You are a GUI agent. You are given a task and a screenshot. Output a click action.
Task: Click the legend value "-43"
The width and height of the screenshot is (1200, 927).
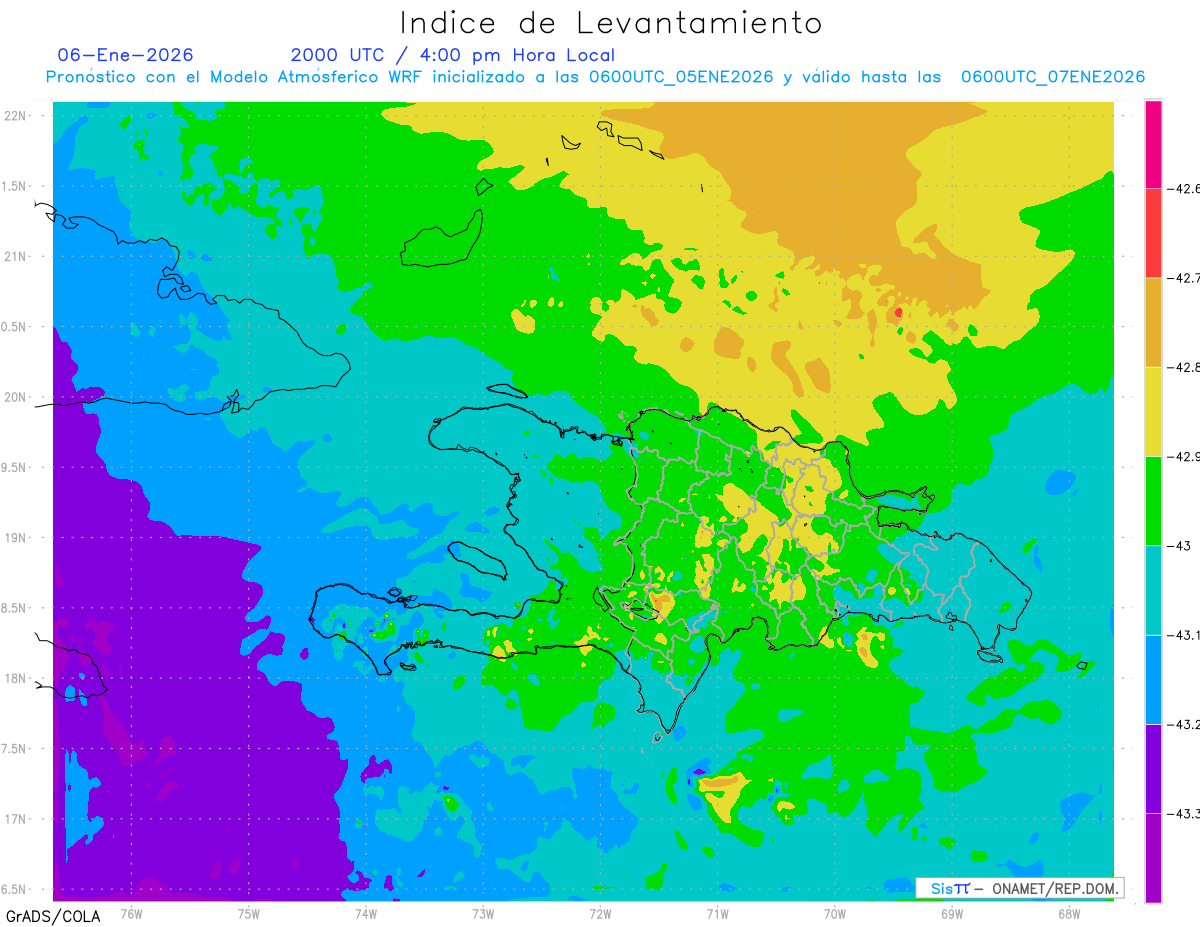pos(1179,545)
